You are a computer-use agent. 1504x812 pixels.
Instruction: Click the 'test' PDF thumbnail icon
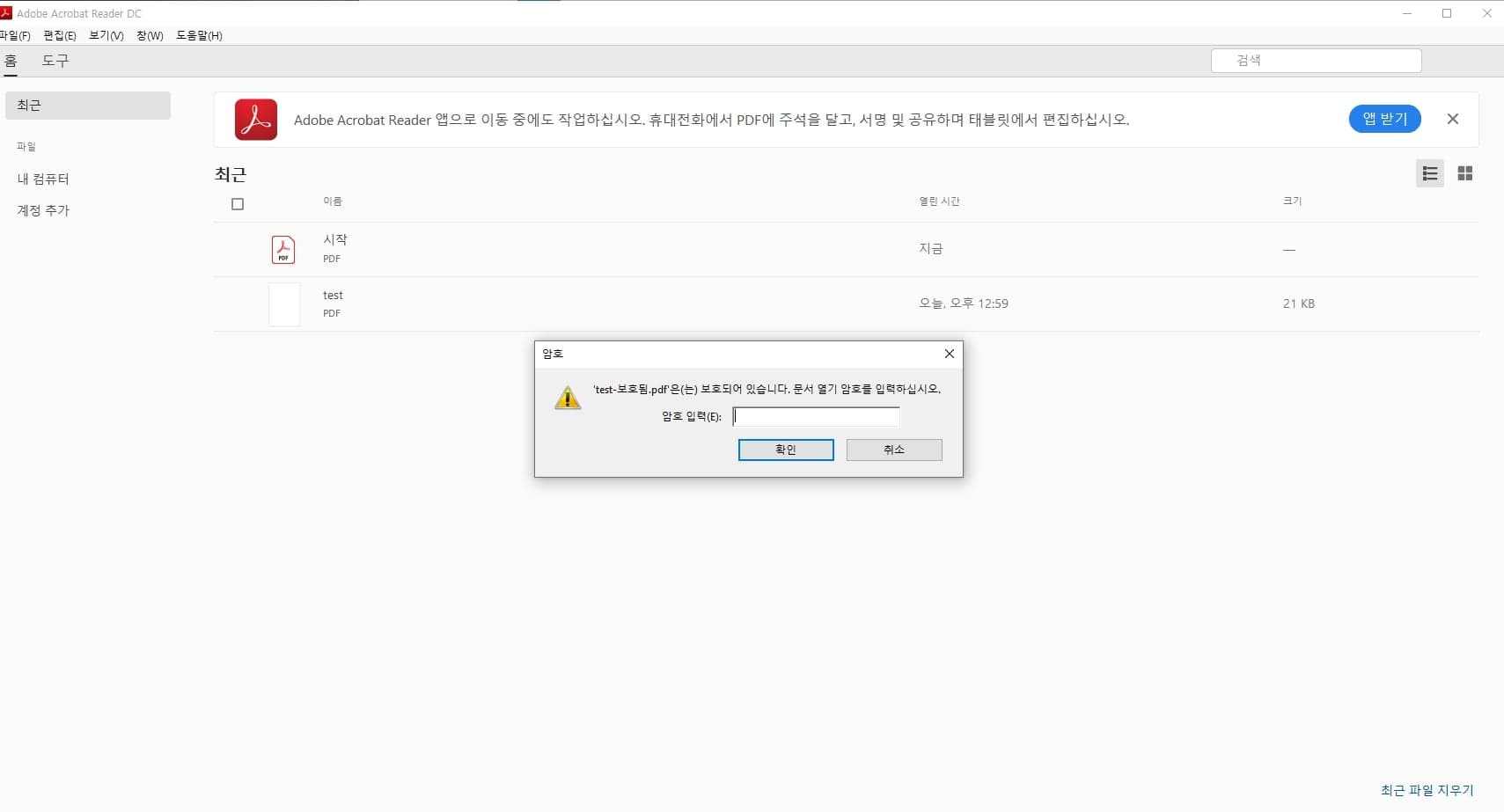tap(283, 304)
